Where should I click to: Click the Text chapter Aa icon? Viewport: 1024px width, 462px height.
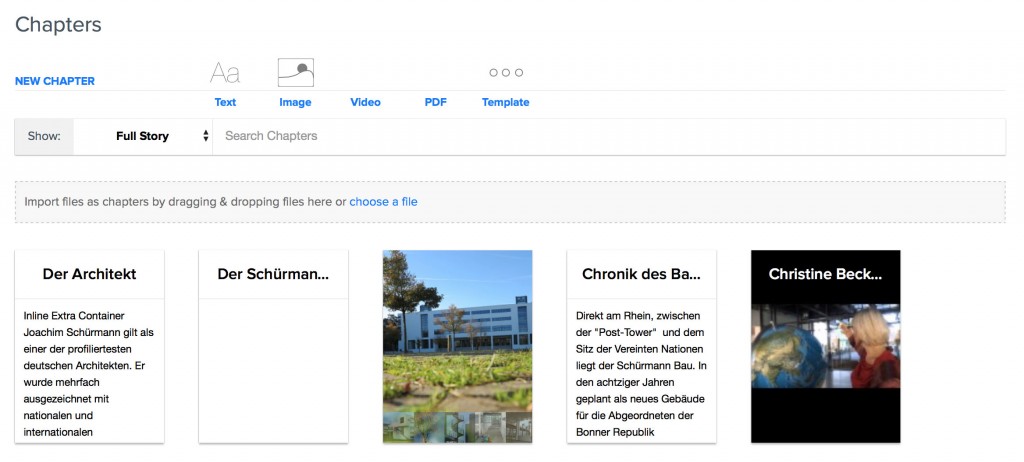coord(225,73)
